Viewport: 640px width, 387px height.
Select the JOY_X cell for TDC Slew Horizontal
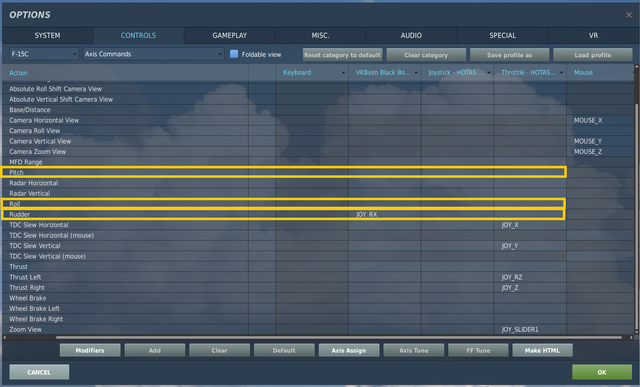530,225
